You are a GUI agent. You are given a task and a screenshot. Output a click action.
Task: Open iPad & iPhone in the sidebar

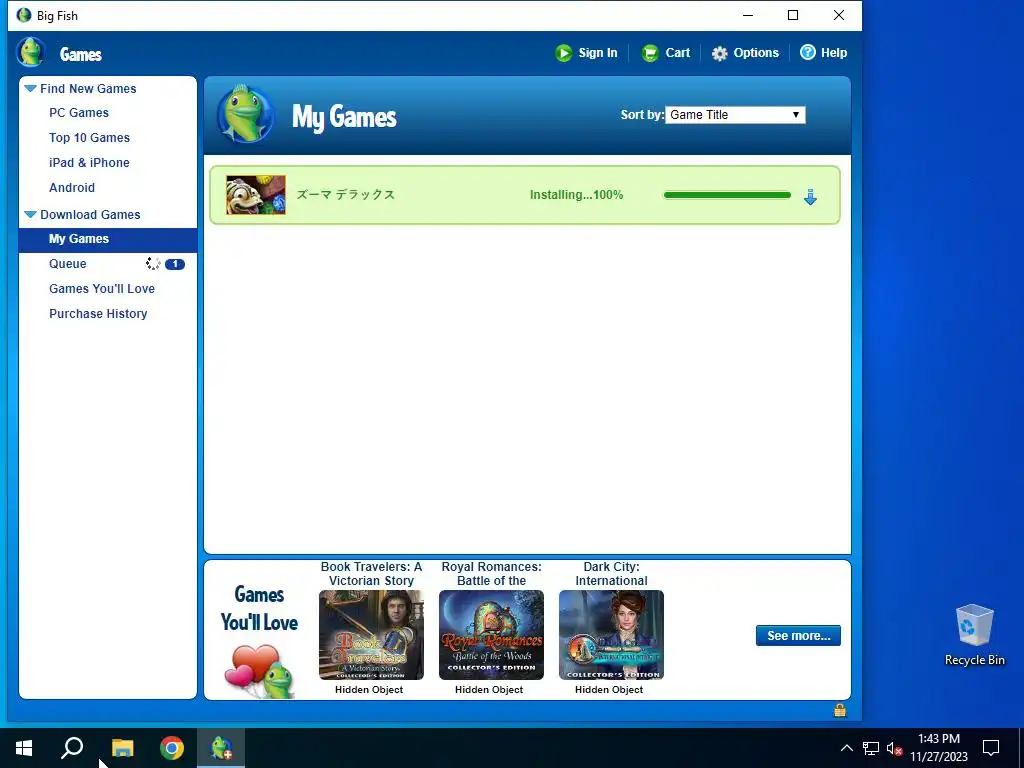click(89, 163)
